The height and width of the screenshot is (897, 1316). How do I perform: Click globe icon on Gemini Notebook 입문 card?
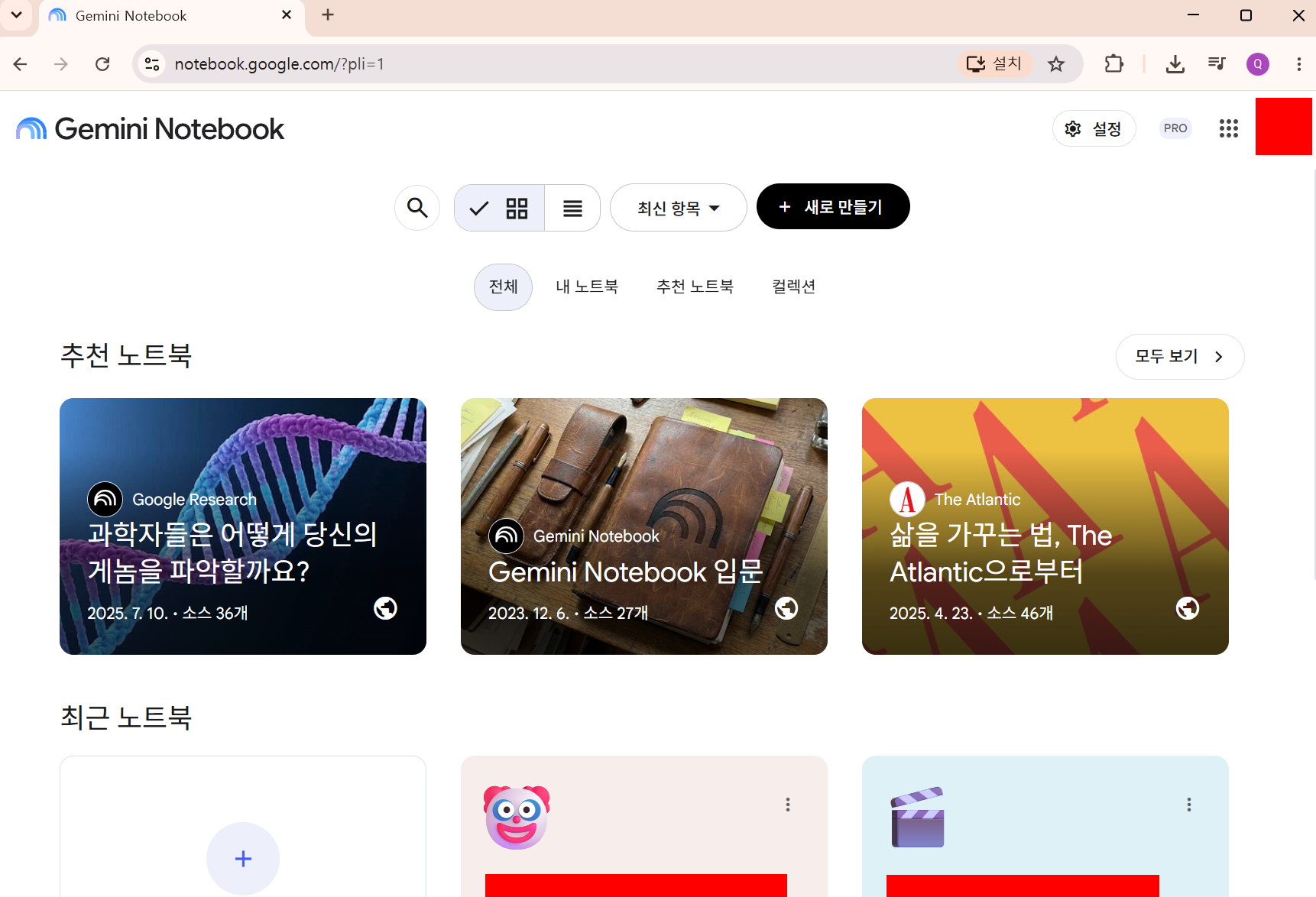tap(786, 608)
